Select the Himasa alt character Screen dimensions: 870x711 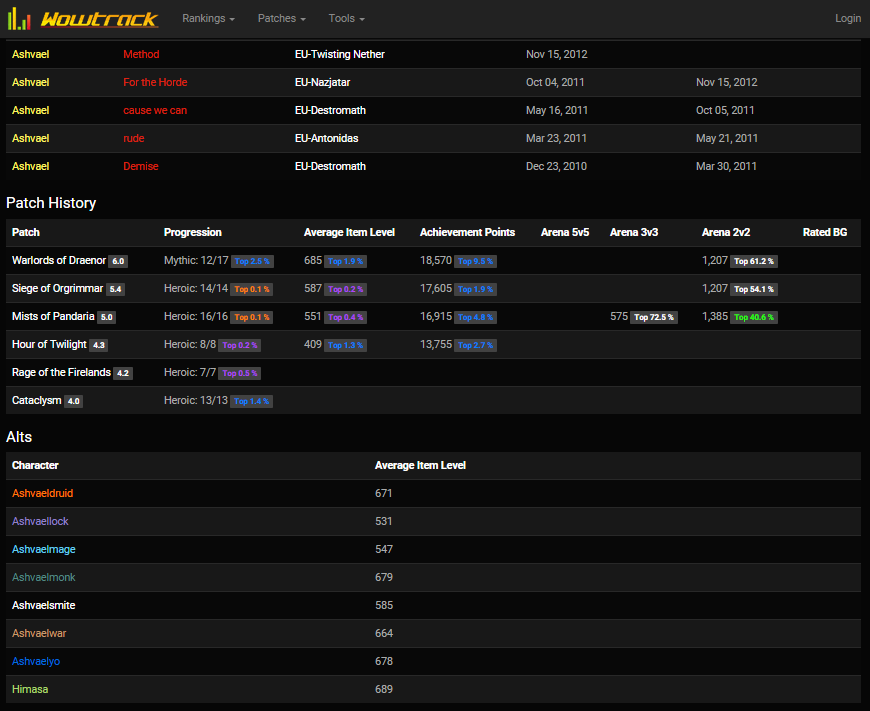click(30, 689)
